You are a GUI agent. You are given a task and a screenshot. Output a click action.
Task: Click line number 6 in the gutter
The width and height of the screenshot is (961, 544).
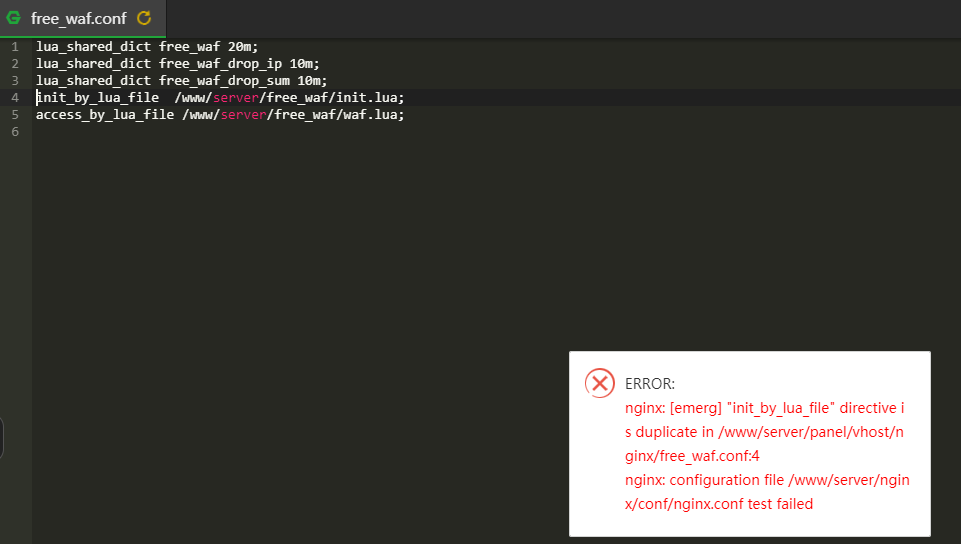tap(15, 132)
